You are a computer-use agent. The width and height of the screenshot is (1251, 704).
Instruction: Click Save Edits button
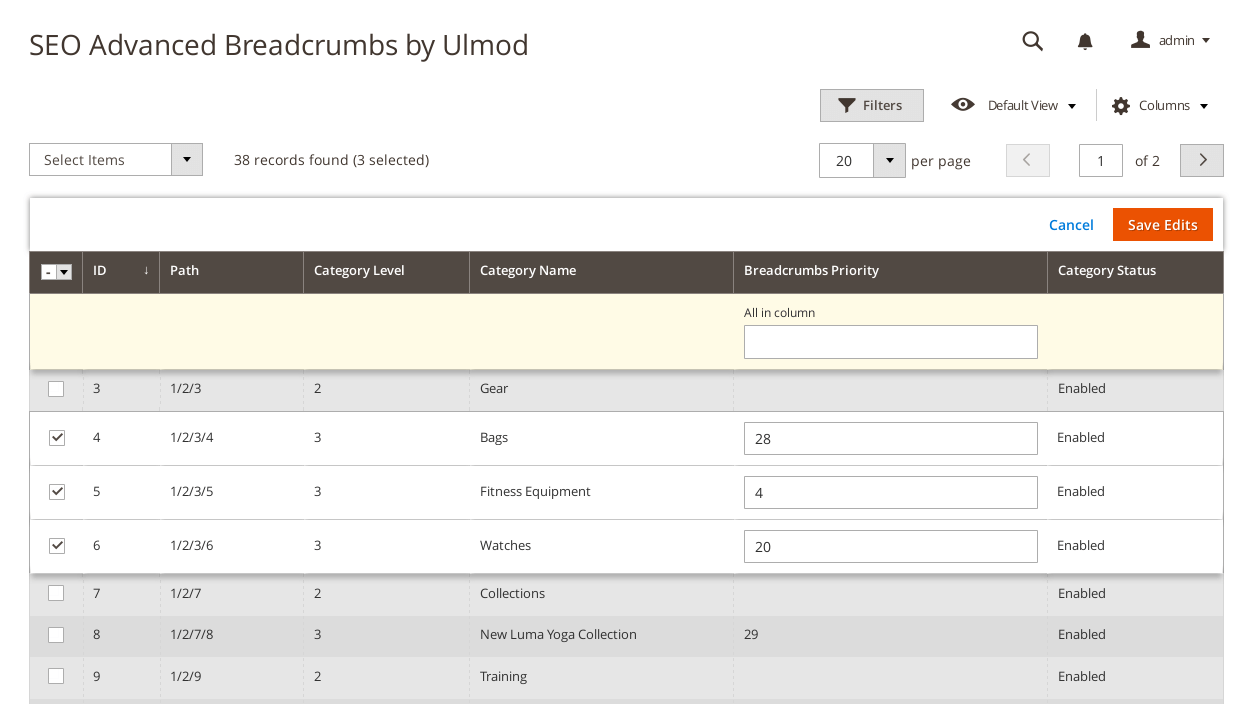point(1162,225)
